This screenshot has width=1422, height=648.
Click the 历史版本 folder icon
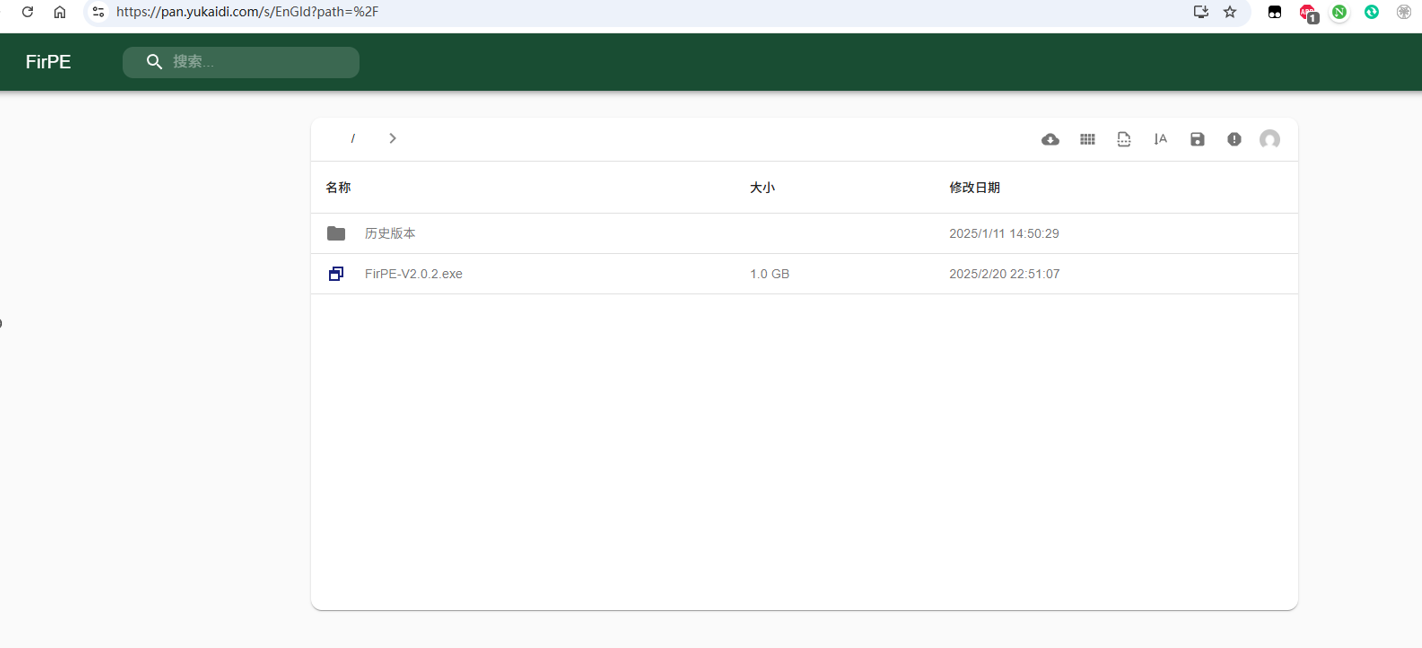pyautogui.click(x=336, y=233)
